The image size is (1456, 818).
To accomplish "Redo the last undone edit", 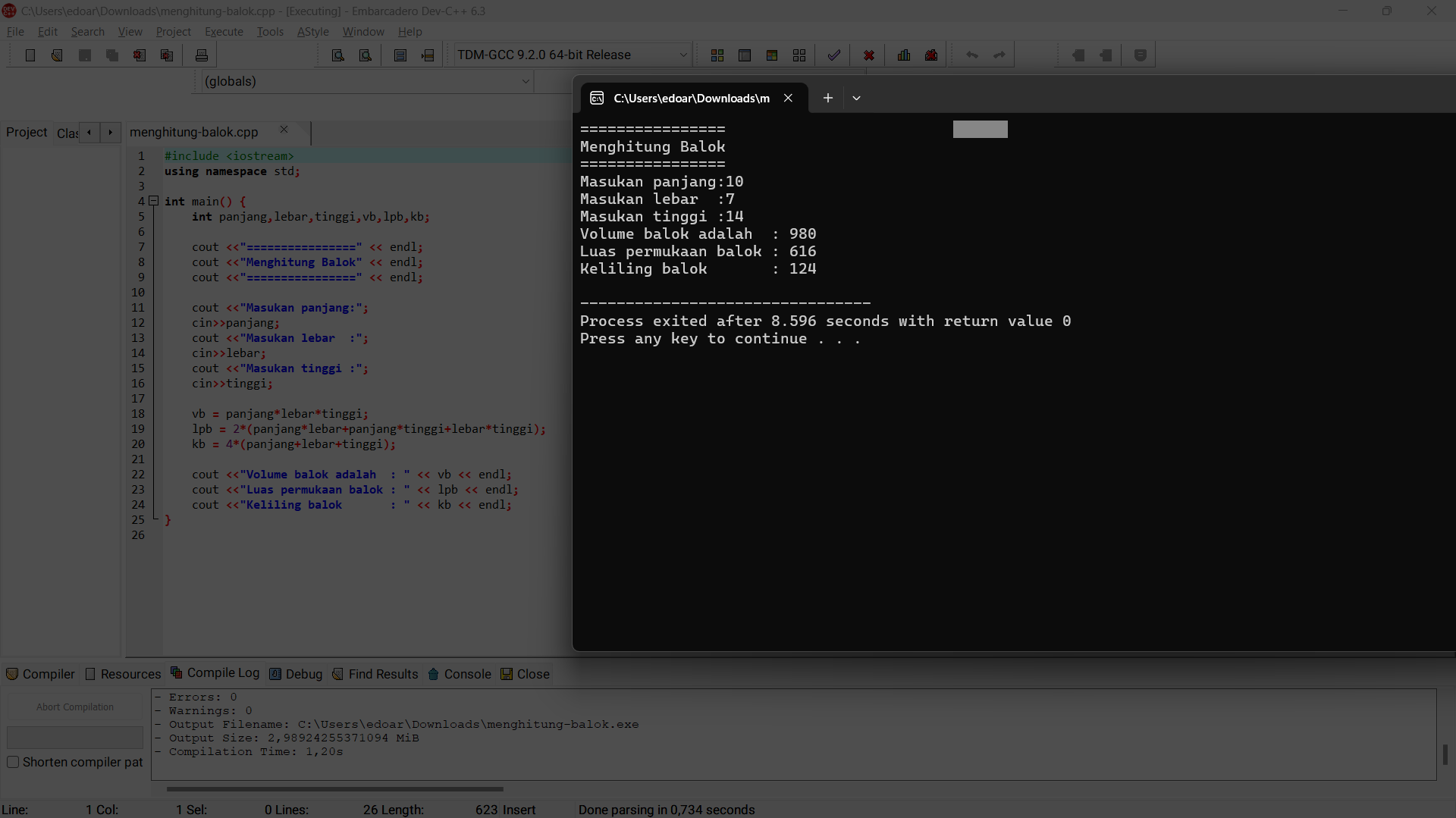I will click(x=999, y=55).
